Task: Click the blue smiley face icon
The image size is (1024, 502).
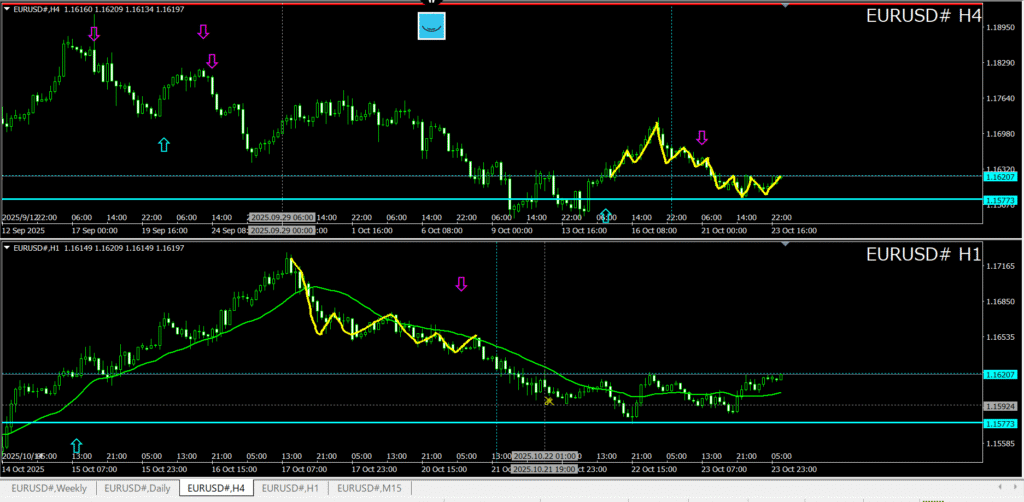Action: pos(431,26)
